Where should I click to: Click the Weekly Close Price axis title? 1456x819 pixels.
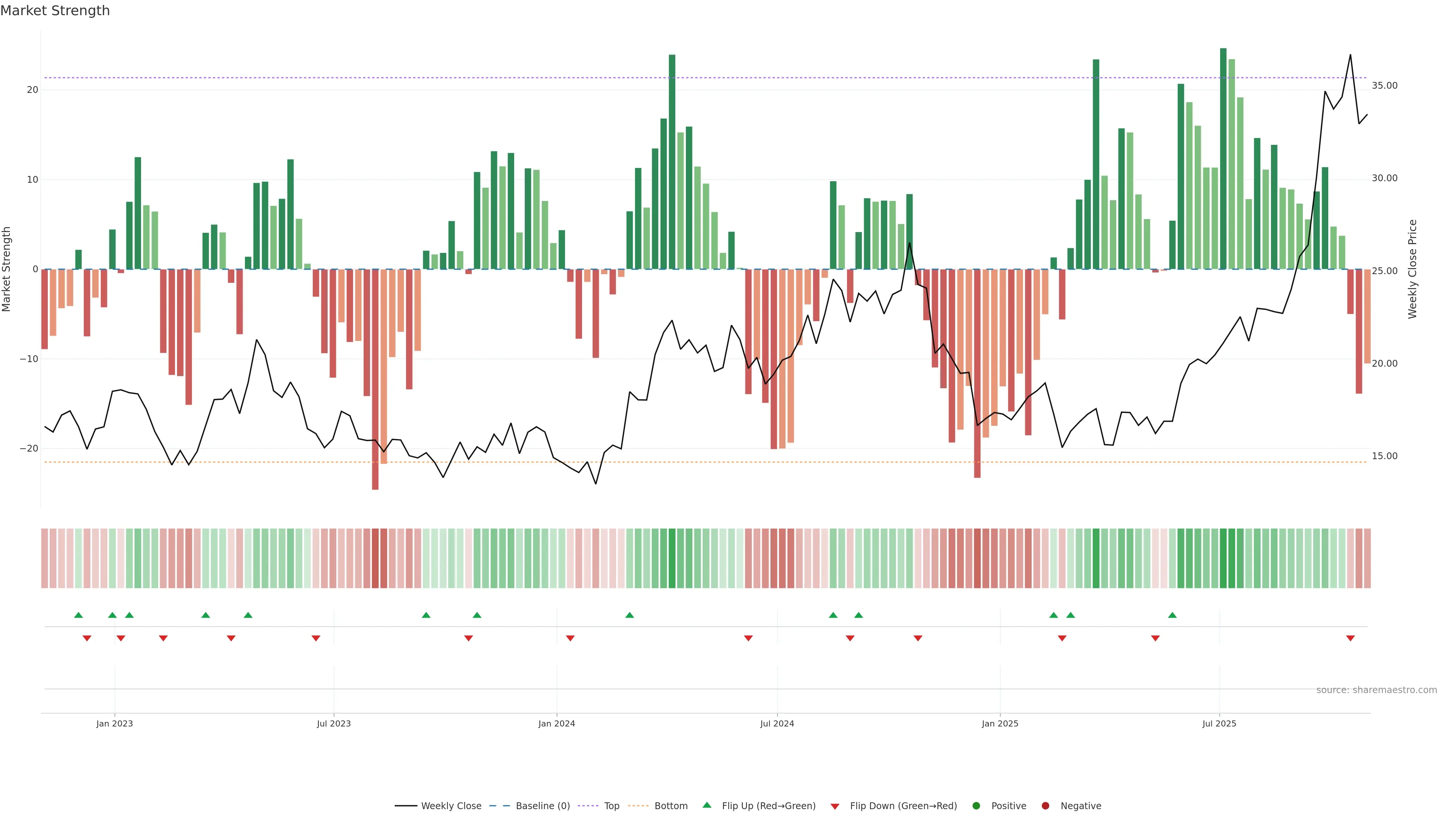point(1412,269)
